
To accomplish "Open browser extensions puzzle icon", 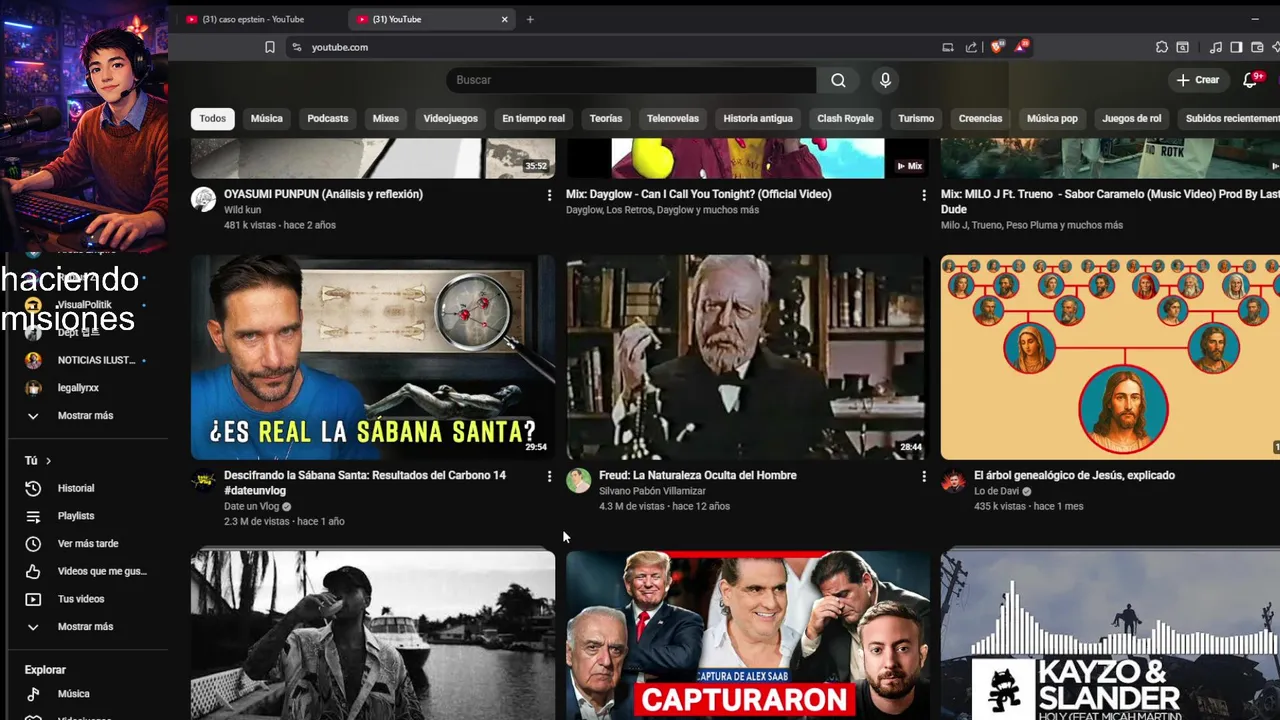I will (1161, 47).
